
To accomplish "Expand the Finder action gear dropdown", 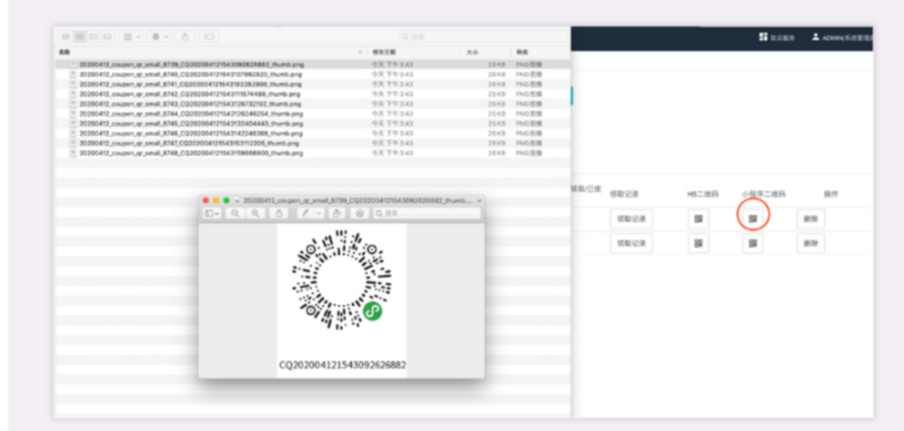I will [159, 37].
